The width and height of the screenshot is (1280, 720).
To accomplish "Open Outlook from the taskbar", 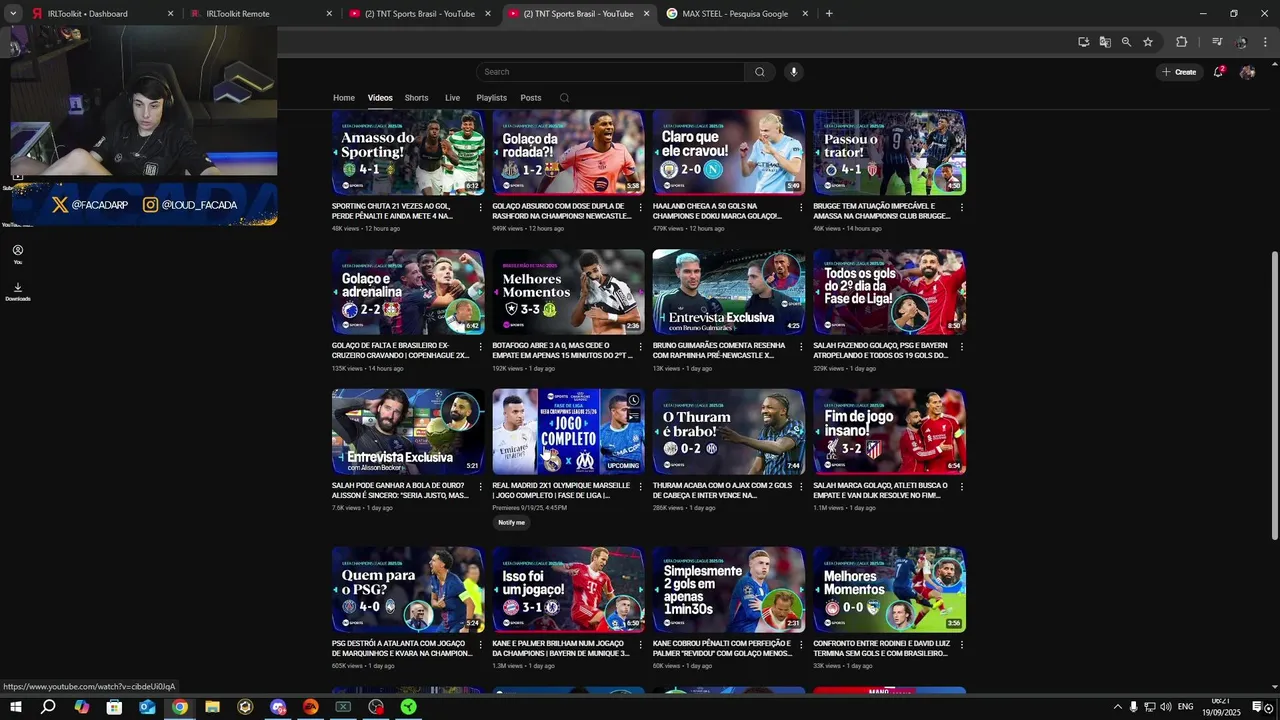I will (x=147, y=707).
